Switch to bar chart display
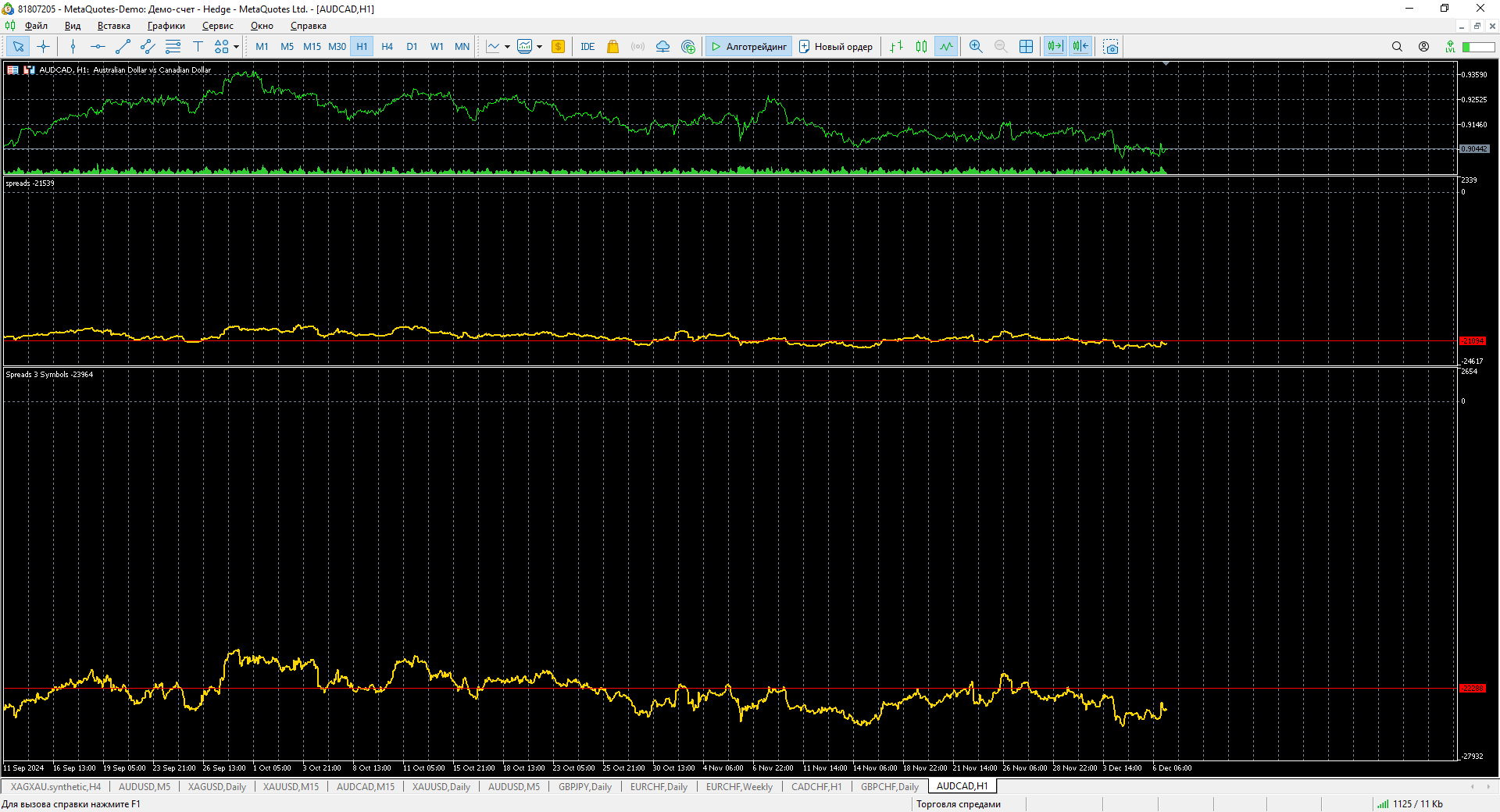This screenshot has height=812, width=1500. [896, 47]
